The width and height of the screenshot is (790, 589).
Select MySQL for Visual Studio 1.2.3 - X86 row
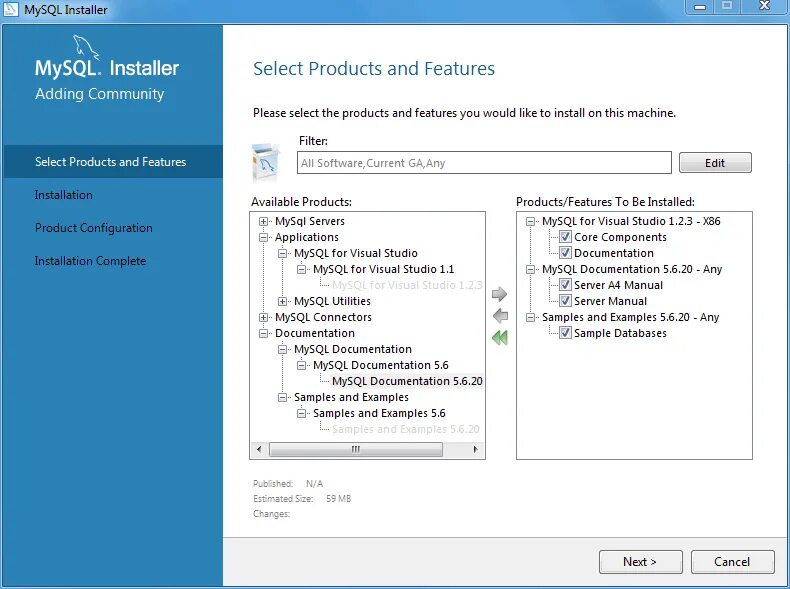[x=631, y=221]
